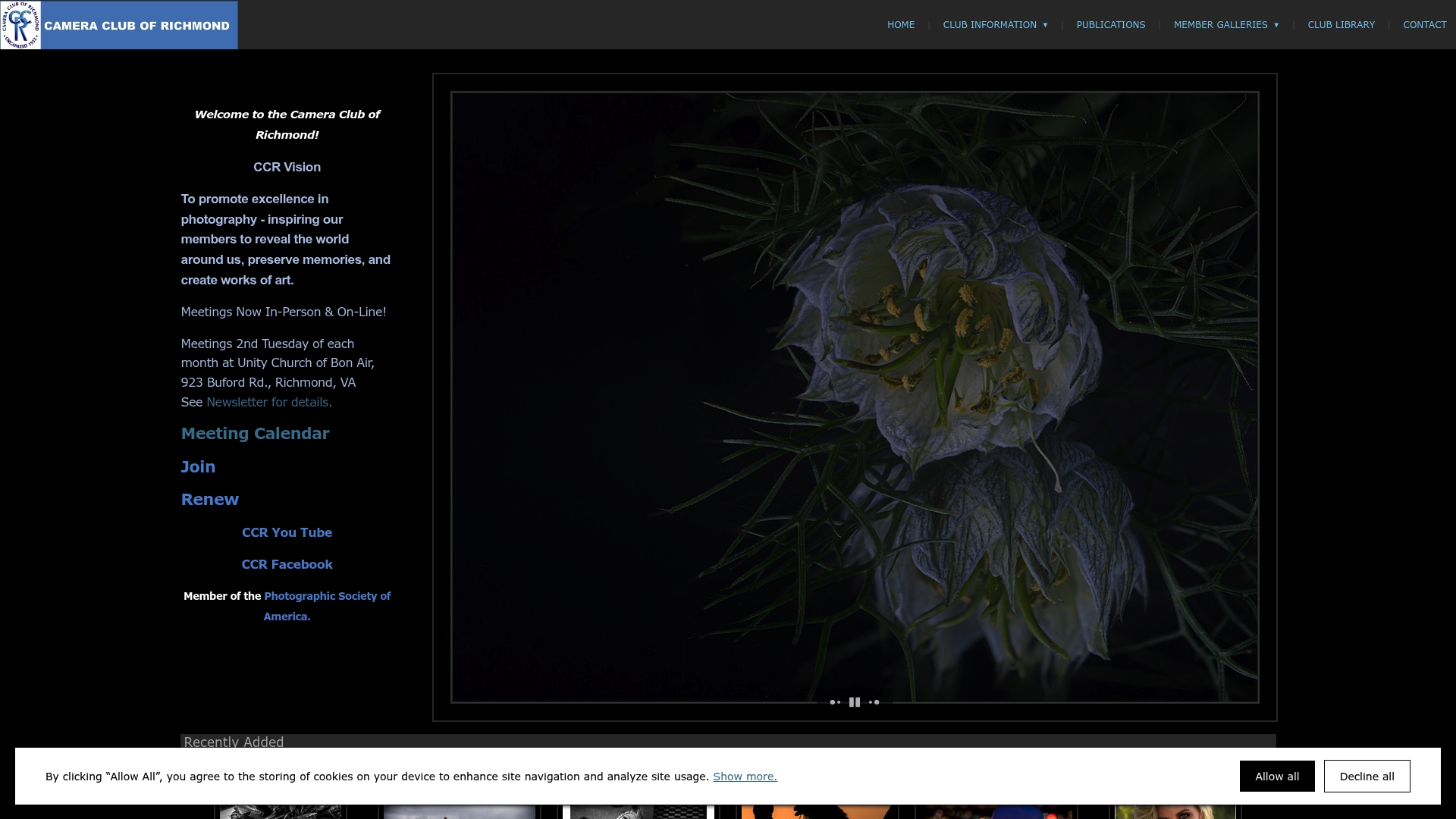This screenshot has width=1456, height=819.
Task: Visit the CCR Facebook link
Action: point(287,564)
